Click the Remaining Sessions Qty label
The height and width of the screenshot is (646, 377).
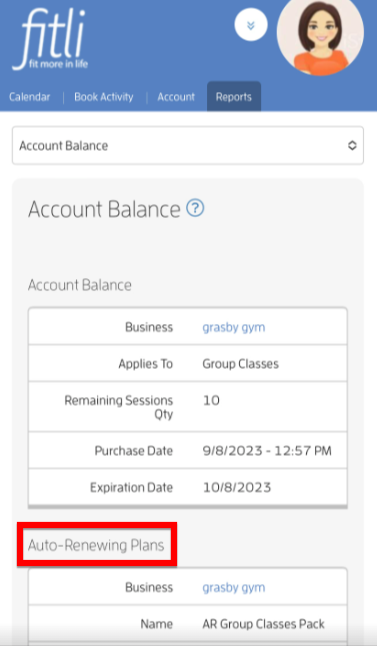coord(119,407)
